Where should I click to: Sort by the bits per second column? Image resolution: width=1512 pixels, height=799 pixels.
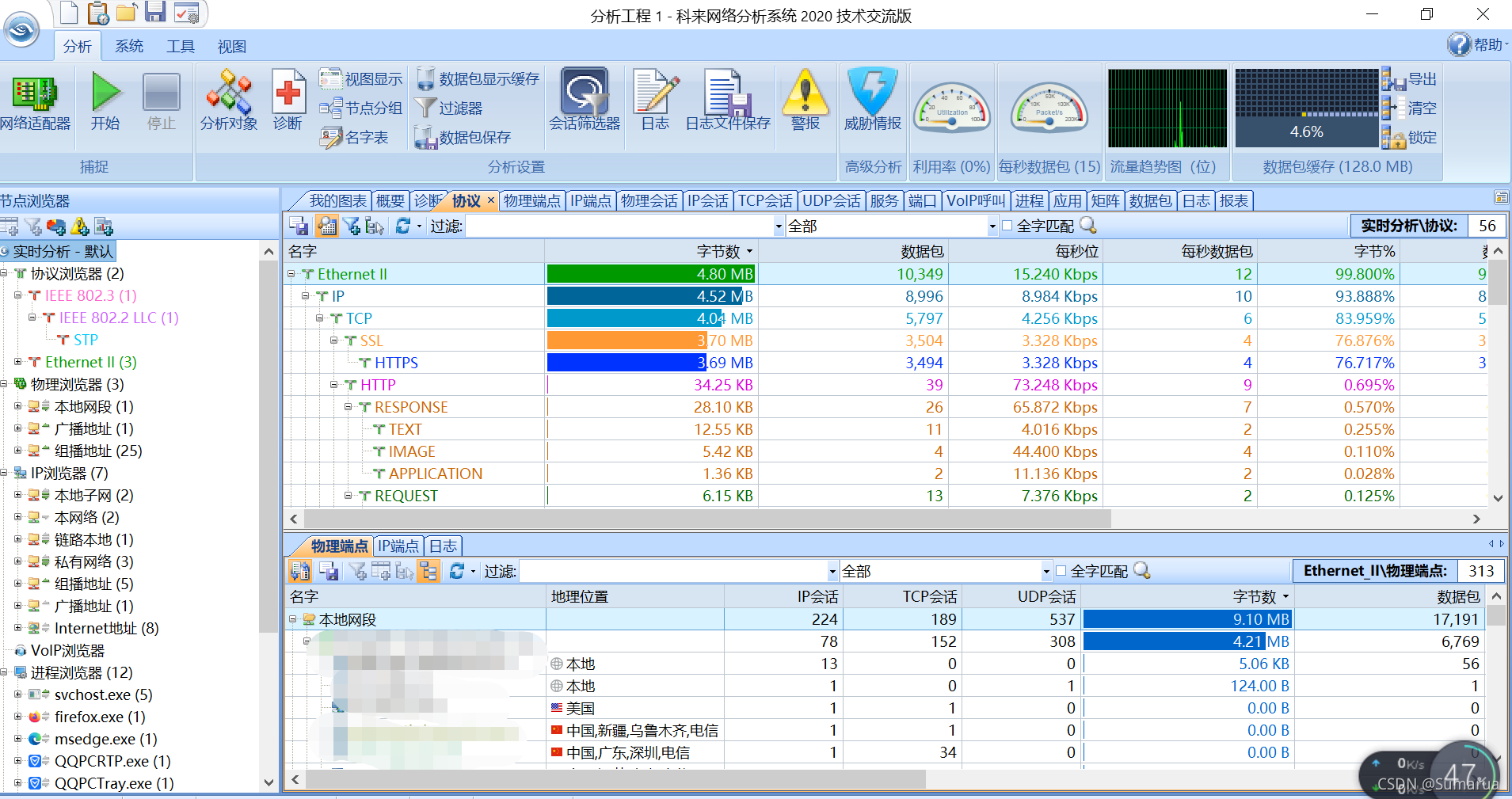pyautogui.click(x=1025, y=251)
